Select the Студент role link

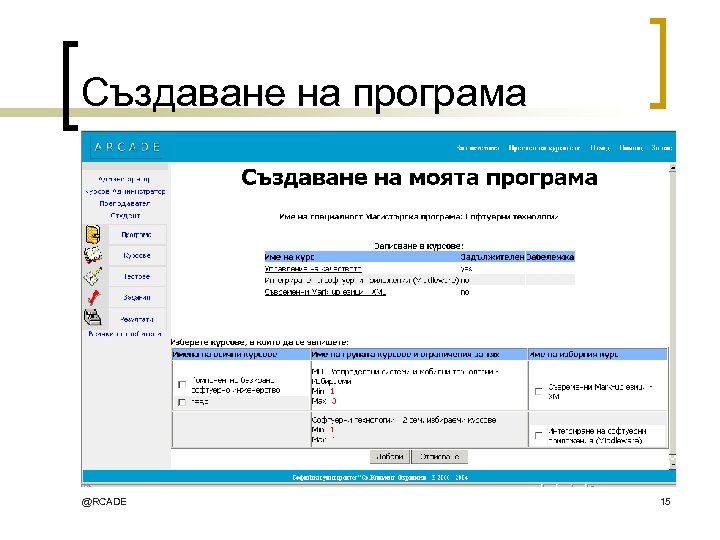[125, 215]
